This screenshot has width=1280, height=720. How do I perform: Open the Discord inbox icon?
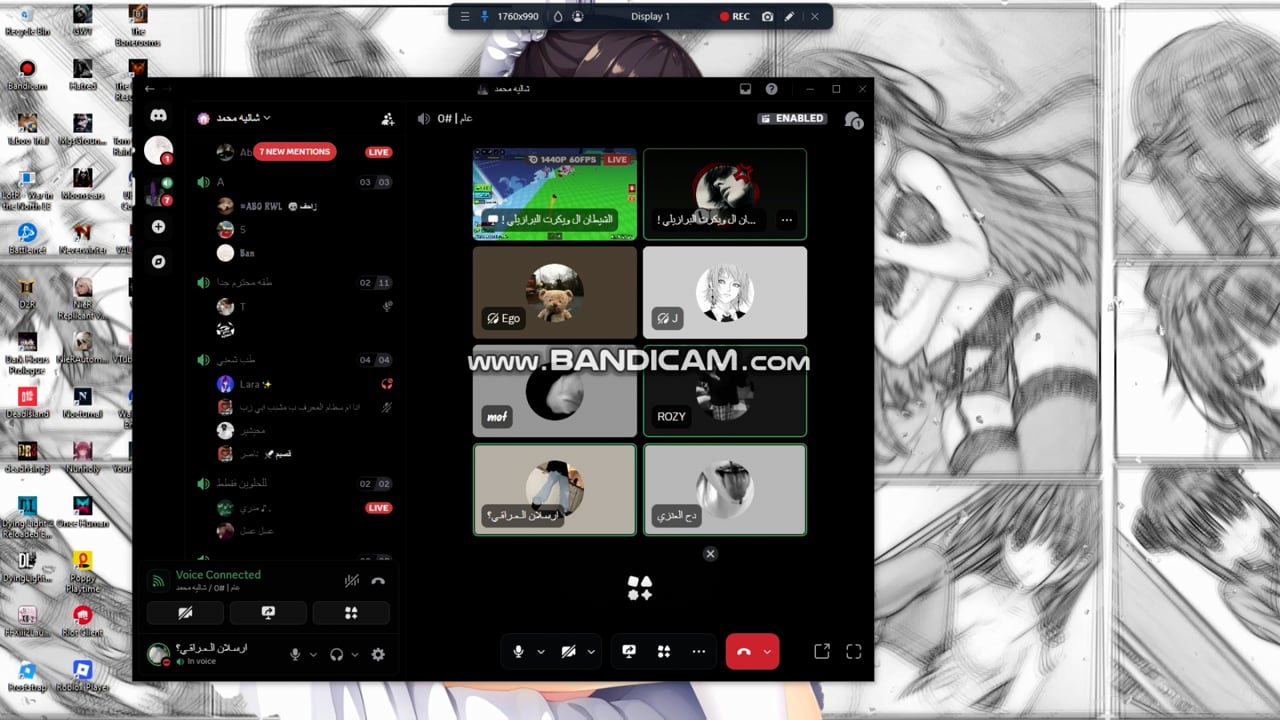(x=745, y=89)
